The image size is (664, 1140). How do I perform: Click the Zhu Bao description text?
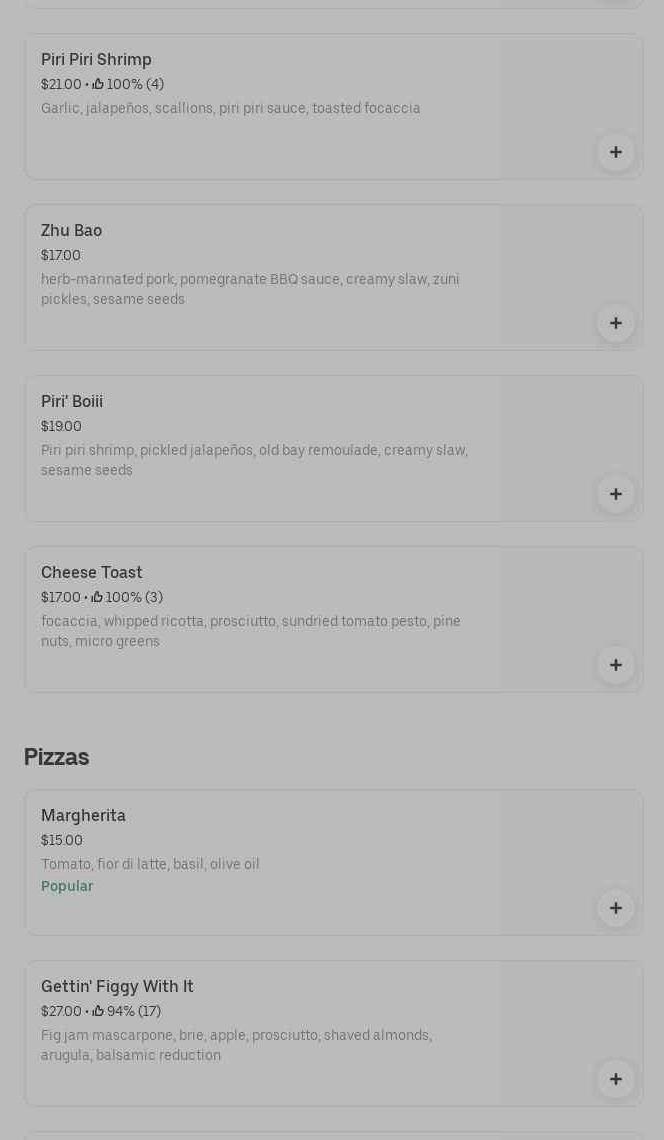(250, 289)
